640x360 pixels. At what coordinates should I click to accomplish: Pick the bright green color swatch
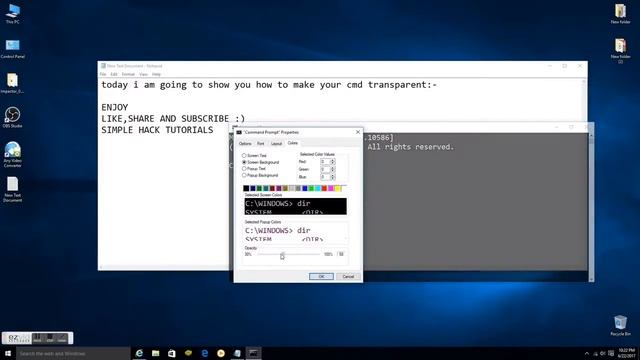tap(311, 188)
